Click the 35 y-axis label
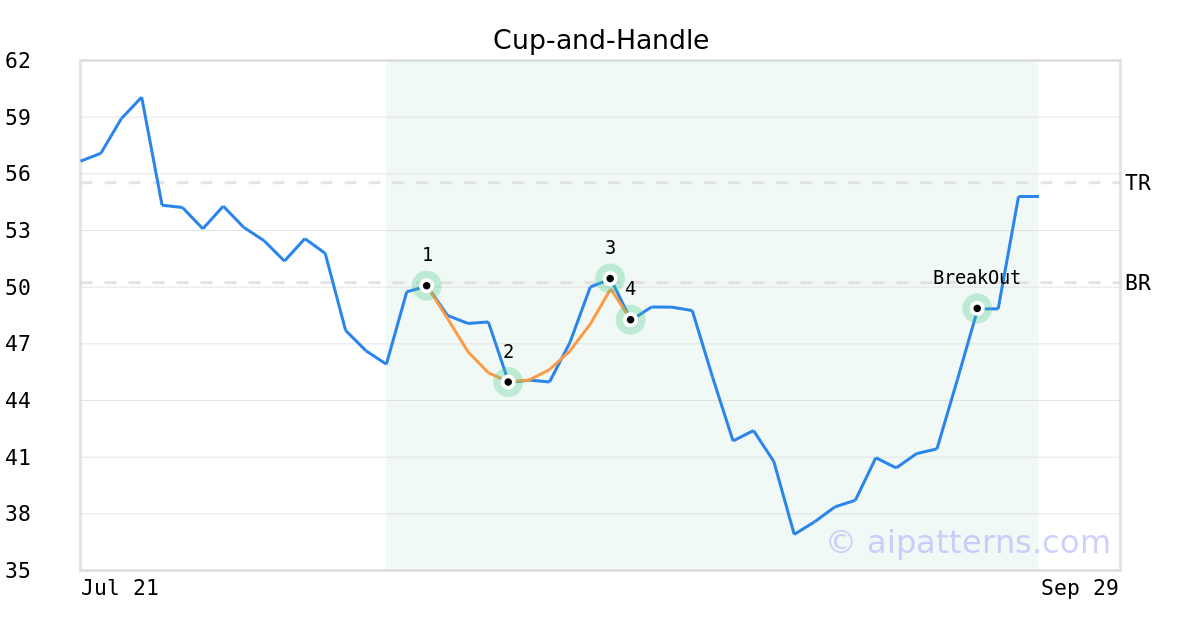 point(18,571)
